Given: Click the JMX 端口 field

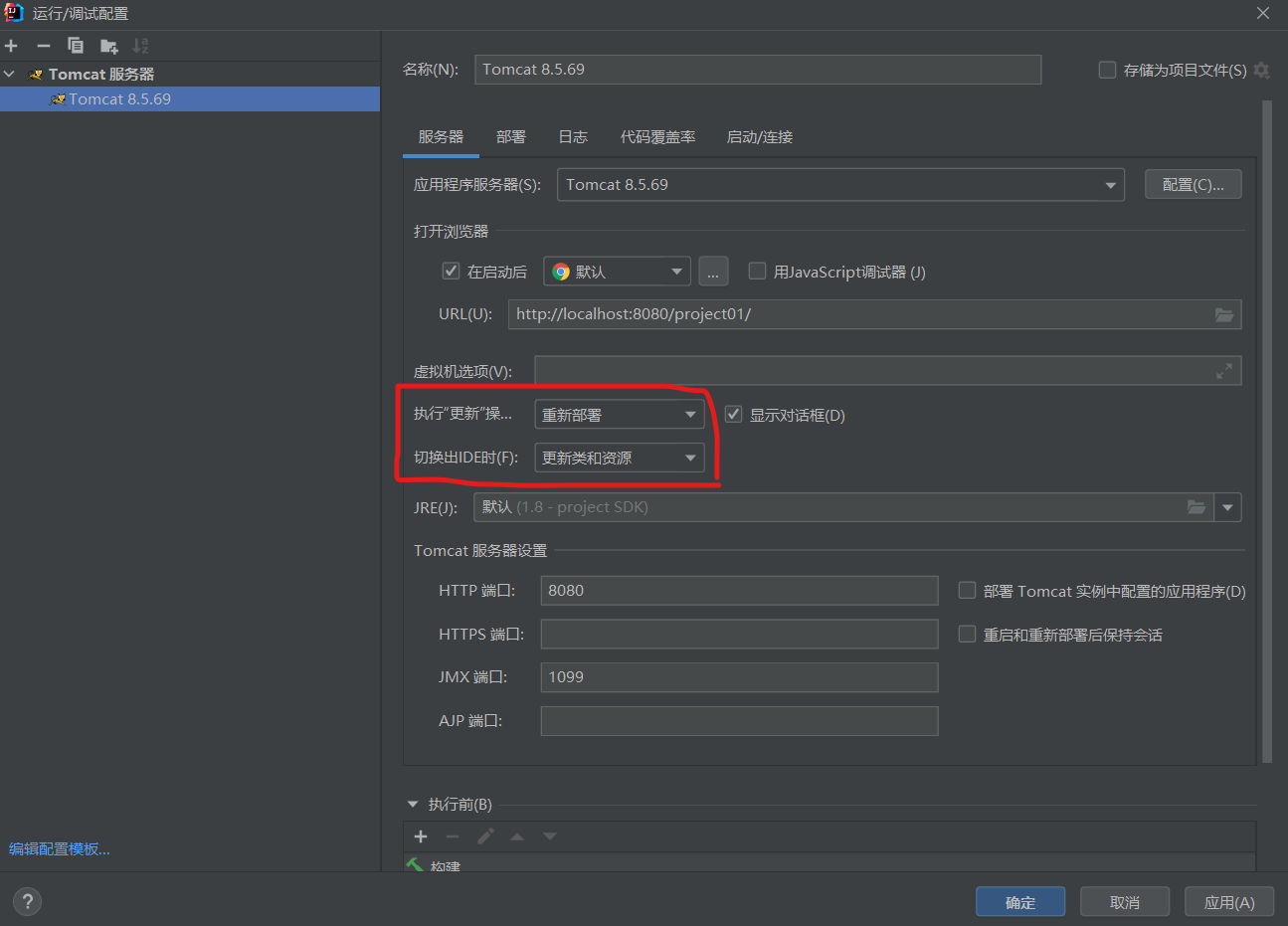Looking at the screenshot, I should (739, 677).
